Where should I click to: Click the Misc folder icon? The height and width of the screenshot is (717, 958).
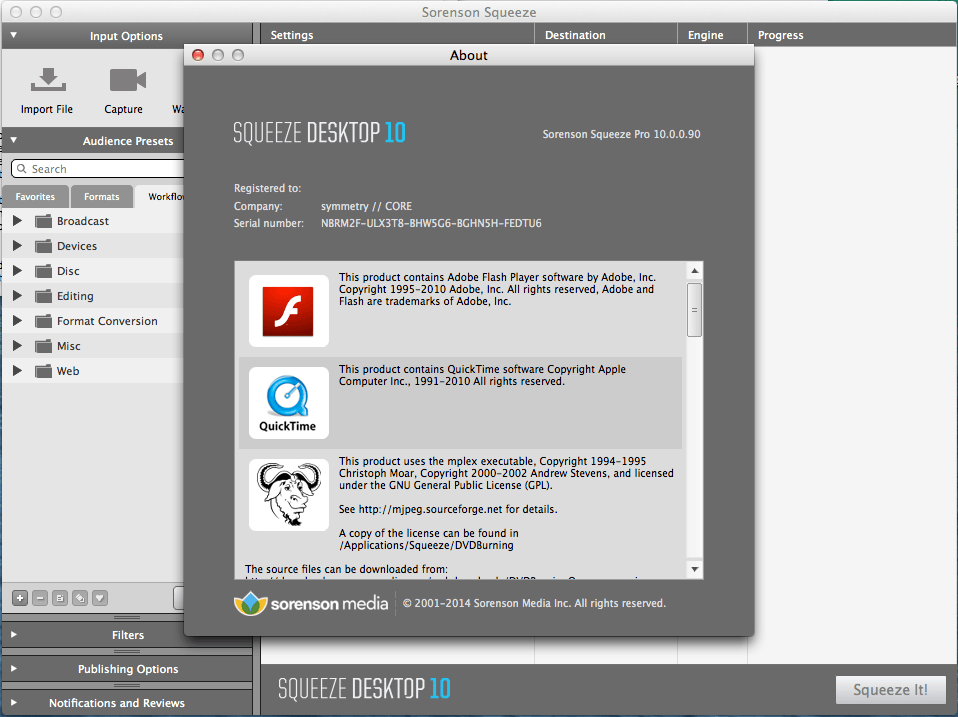[43, 346]
